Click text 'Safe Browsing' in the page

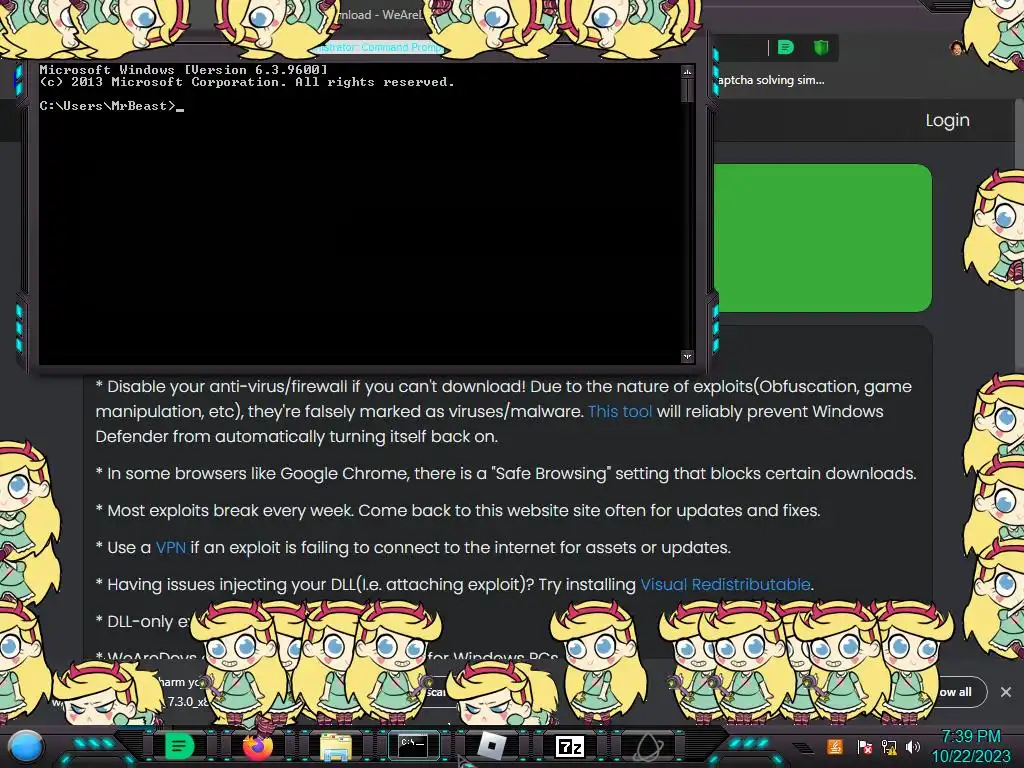click(551, 473)
